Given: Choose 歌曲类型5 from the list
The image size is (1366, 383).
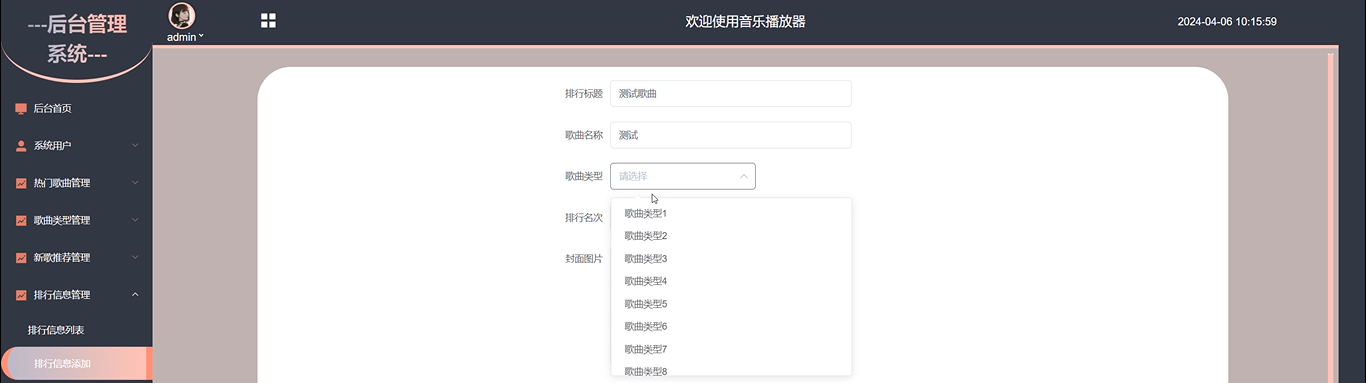Looking at the screenshot, I should click(x=731, y=304).
